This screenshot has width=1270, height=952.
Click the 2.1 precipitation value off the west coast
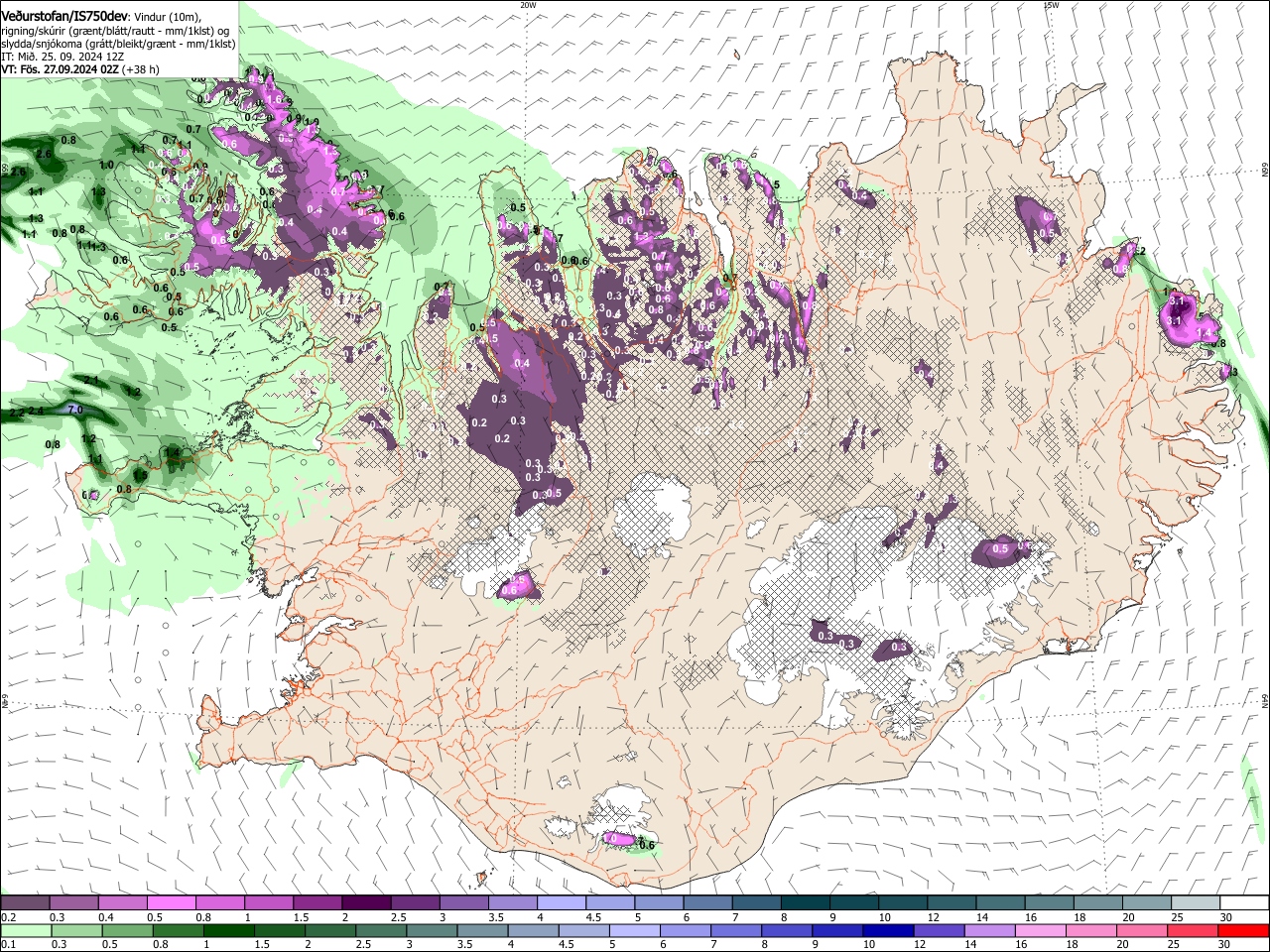(x=91, y=381)
